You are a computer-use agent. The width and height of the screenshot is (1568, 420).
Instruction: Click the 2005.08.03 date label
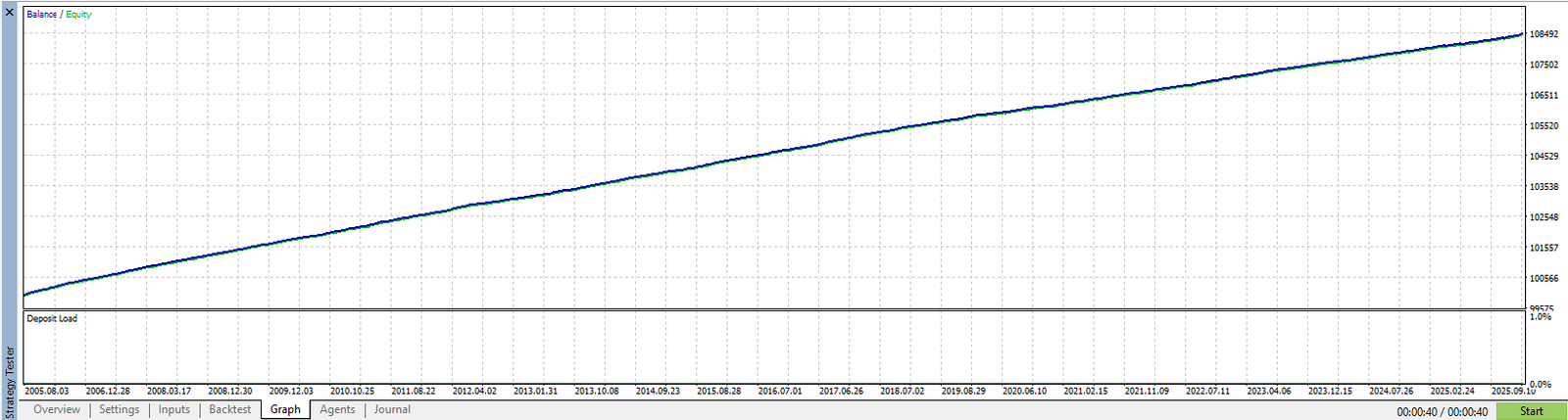coord(46,392)
